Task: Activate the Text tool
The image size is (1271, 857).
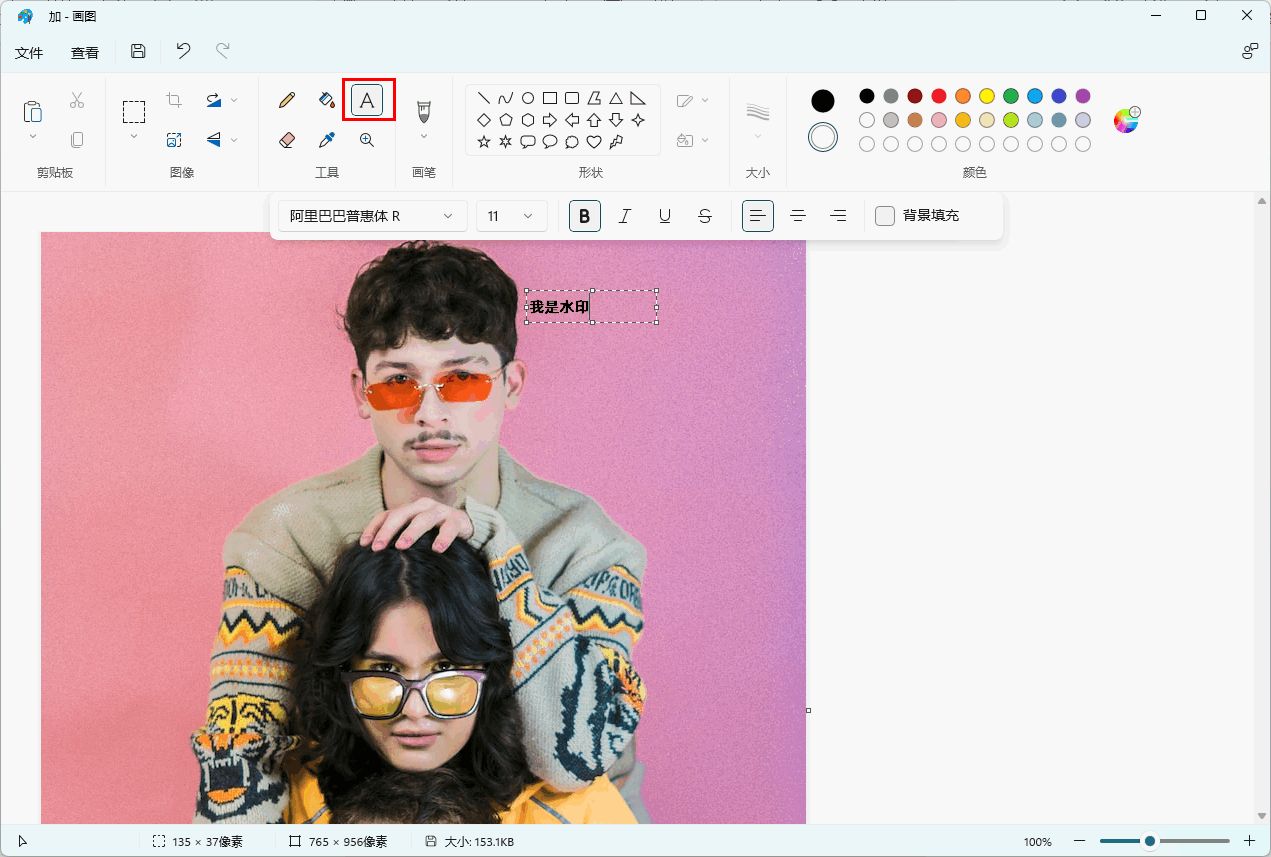Action: (x=368, y=100)
